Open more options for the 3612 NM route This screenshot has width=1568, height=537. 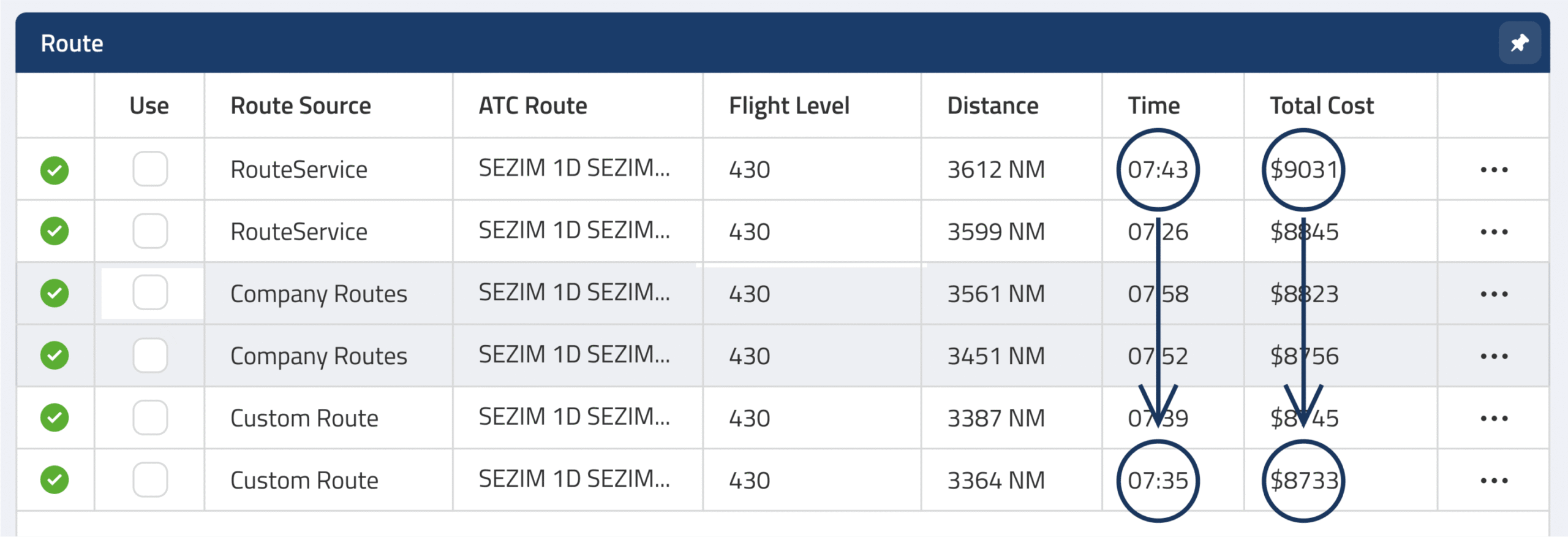(1494, 170)
